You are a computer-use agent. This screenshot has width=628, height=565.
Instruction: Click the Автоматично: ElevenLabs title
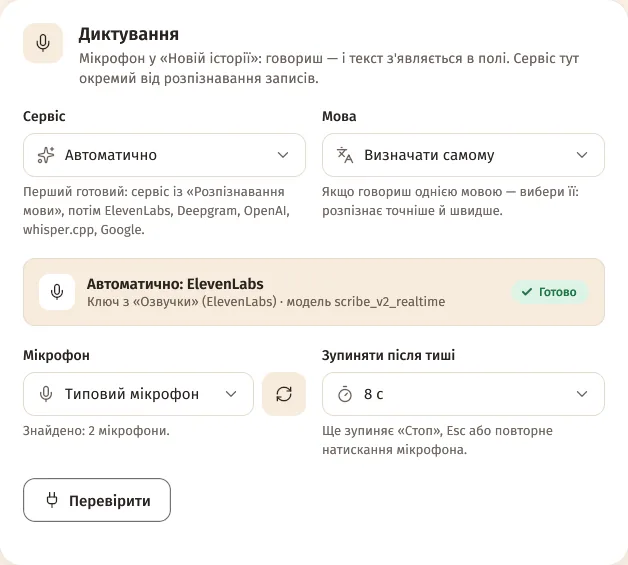[175, 284]
